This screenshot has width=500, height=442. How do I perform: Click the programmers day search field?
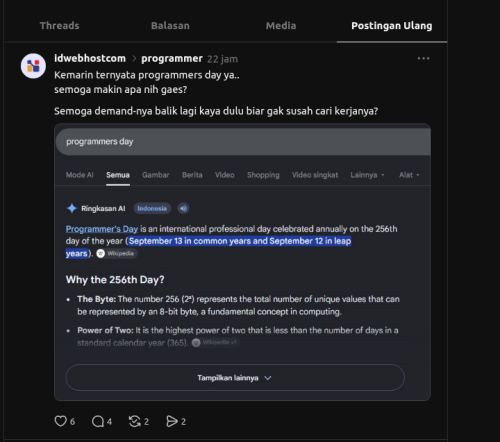[x=243, y=142]
